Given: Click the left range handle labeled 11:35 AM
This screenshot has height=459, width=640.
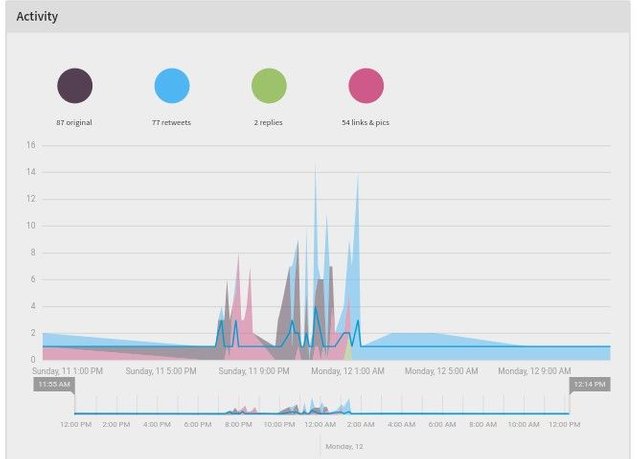Looking at the screenshot, I should (54, 384).
